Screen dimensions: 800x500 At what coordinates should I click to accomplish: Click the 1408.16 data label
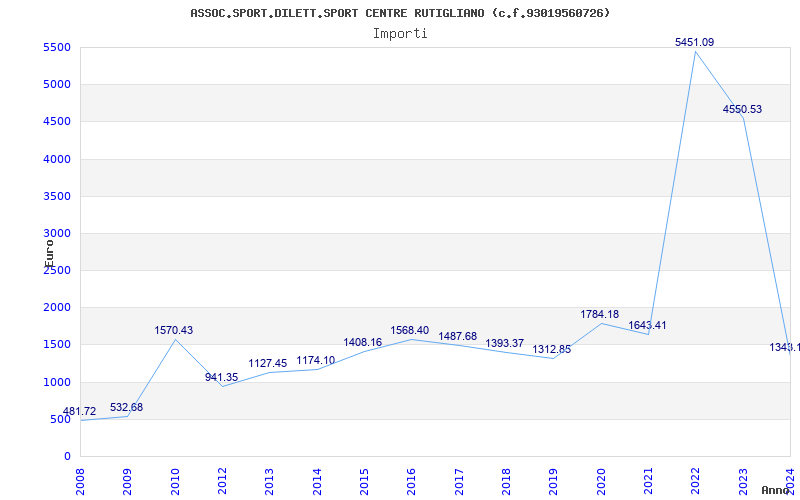pyautogui.click(x=363, y=342)
